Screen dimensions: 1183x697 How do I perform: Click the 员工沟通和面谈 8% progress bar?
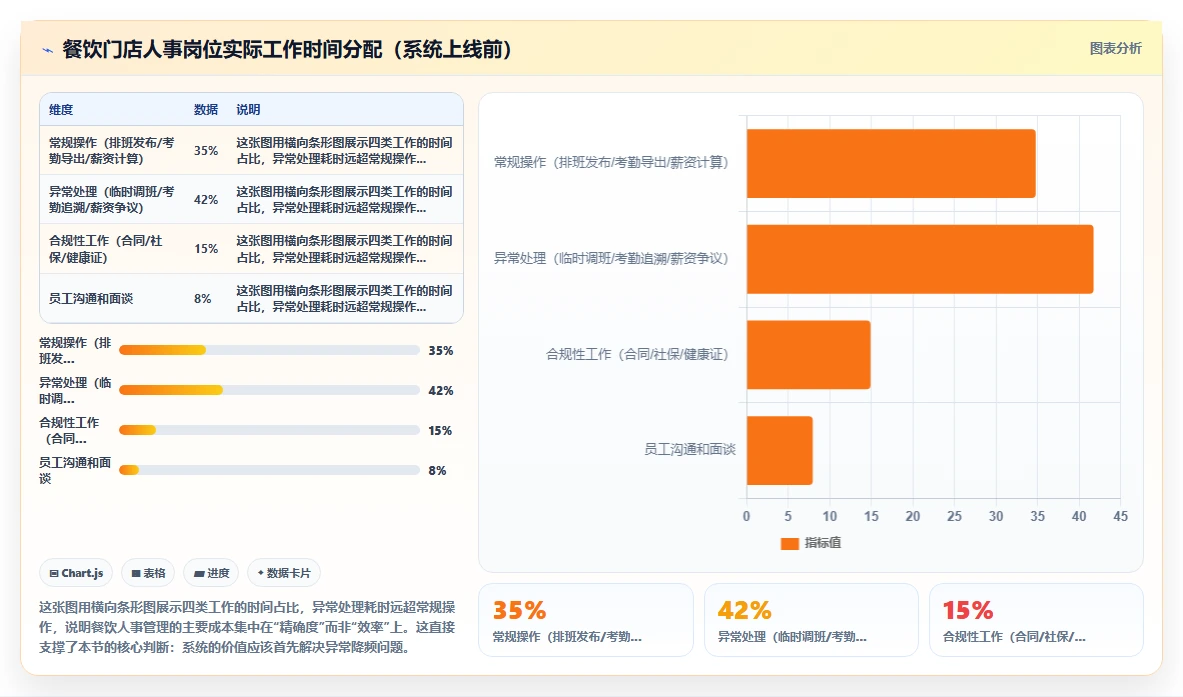tap(269, 470)
